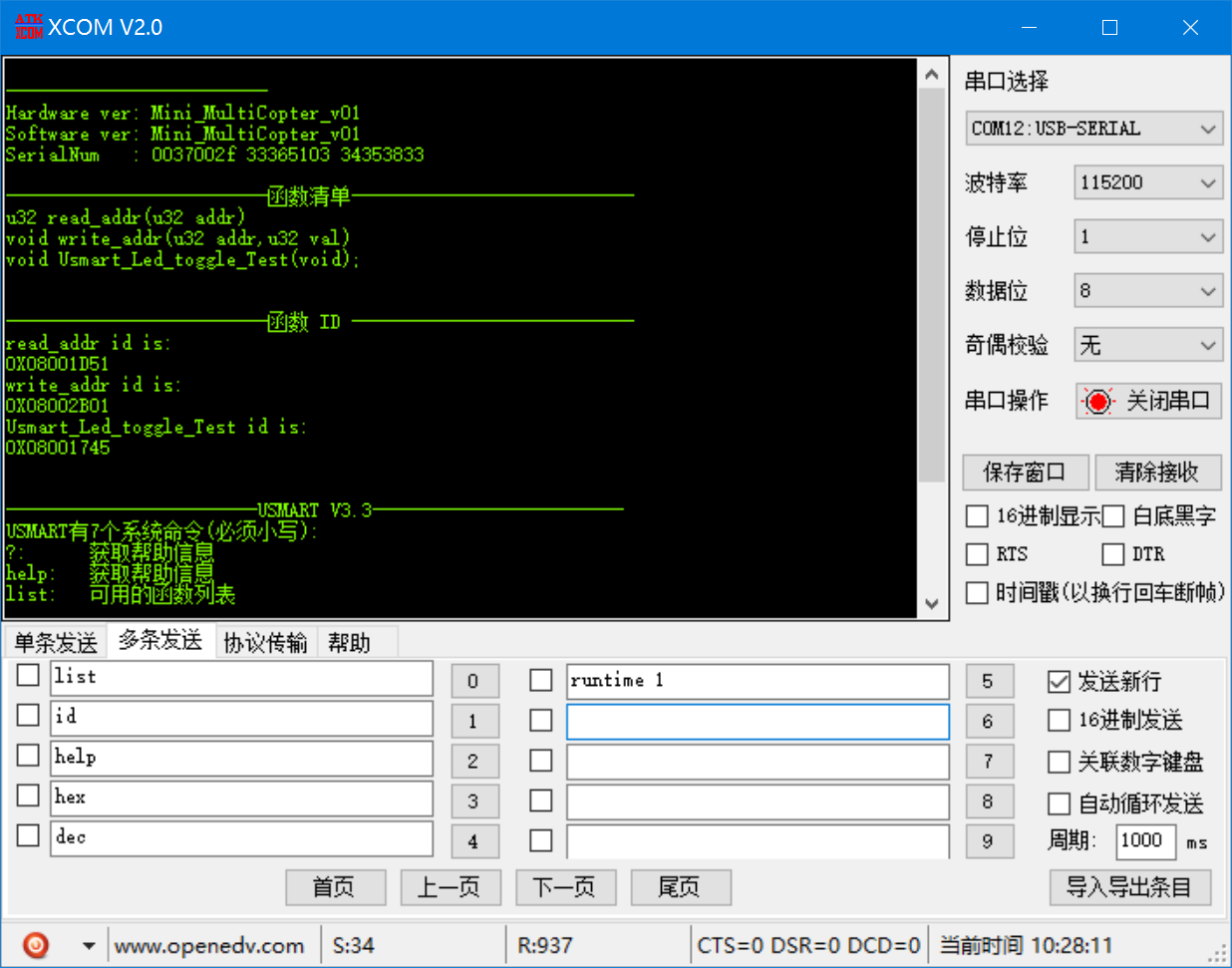Click the R:937 received counter
1232x968 pixels.
pyautogui.click(x=544, y=946)
